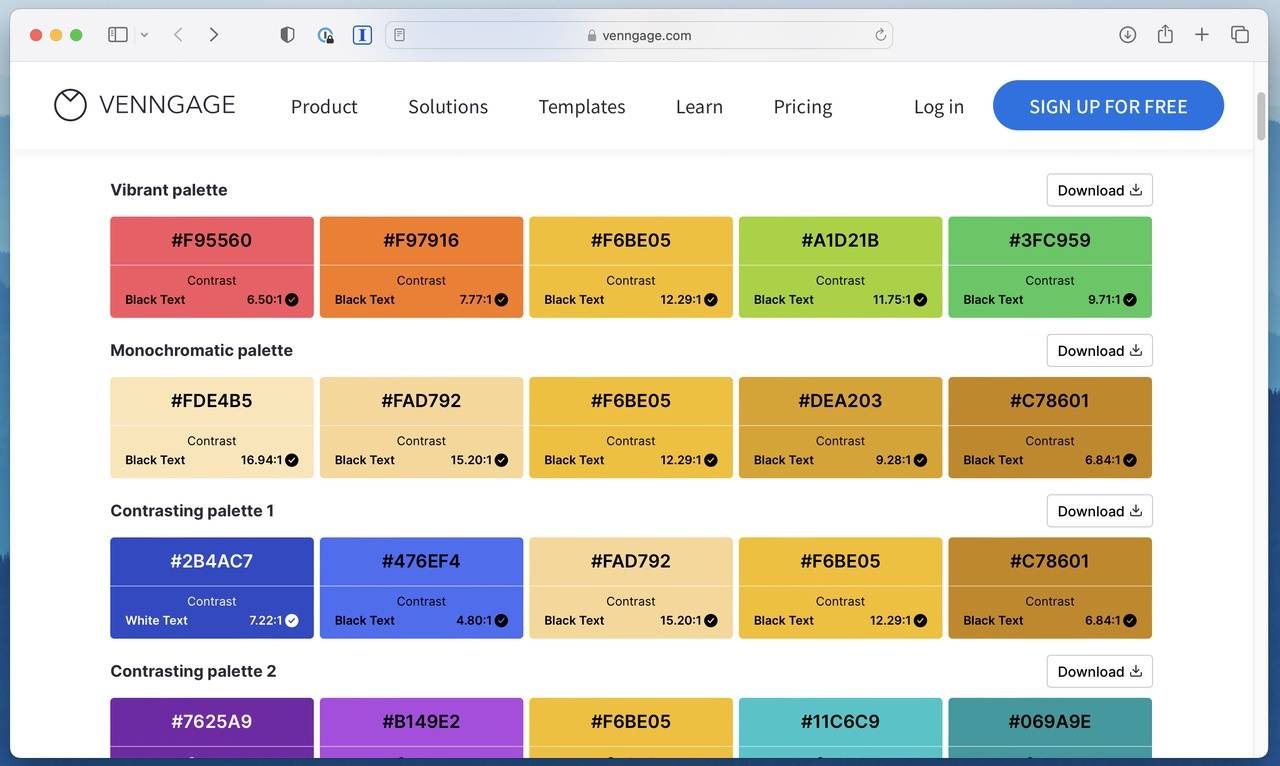
Task: Click the 16.94:1 contrast value
Action: click(262, 460)
